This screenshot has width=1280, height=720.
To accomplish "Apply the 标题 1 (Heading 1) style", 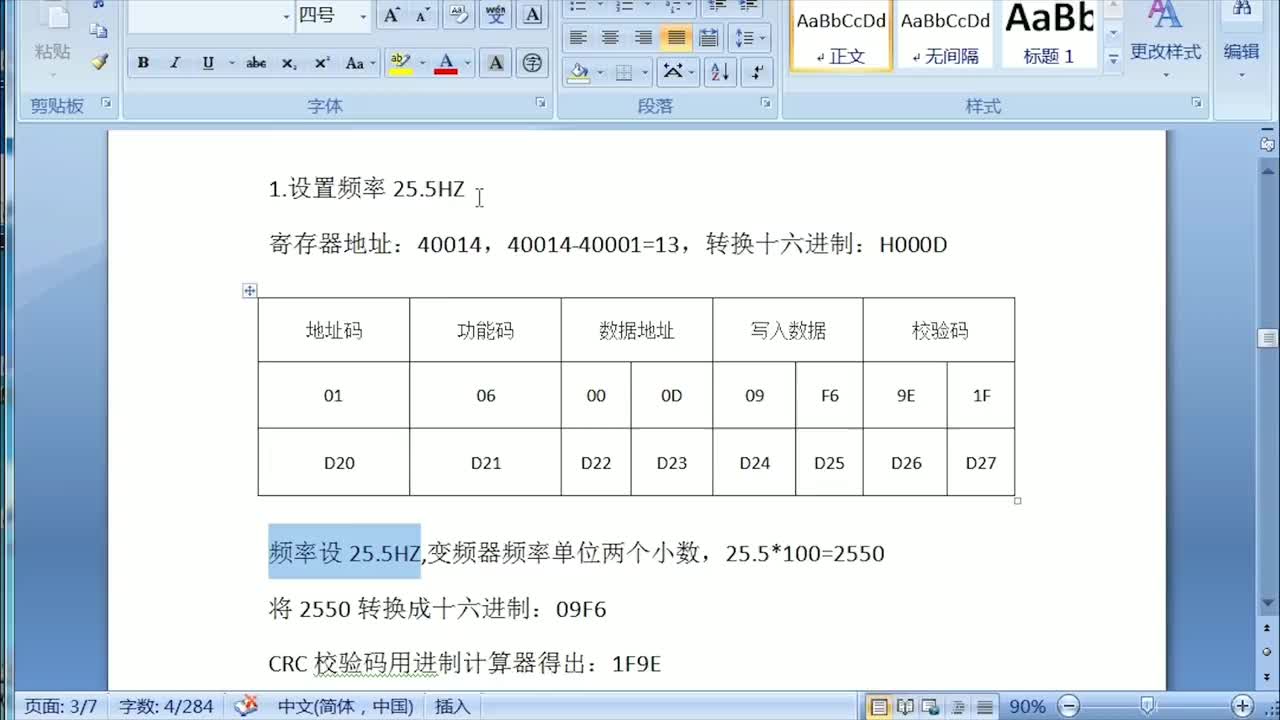I will click(x=1049, y=36).
